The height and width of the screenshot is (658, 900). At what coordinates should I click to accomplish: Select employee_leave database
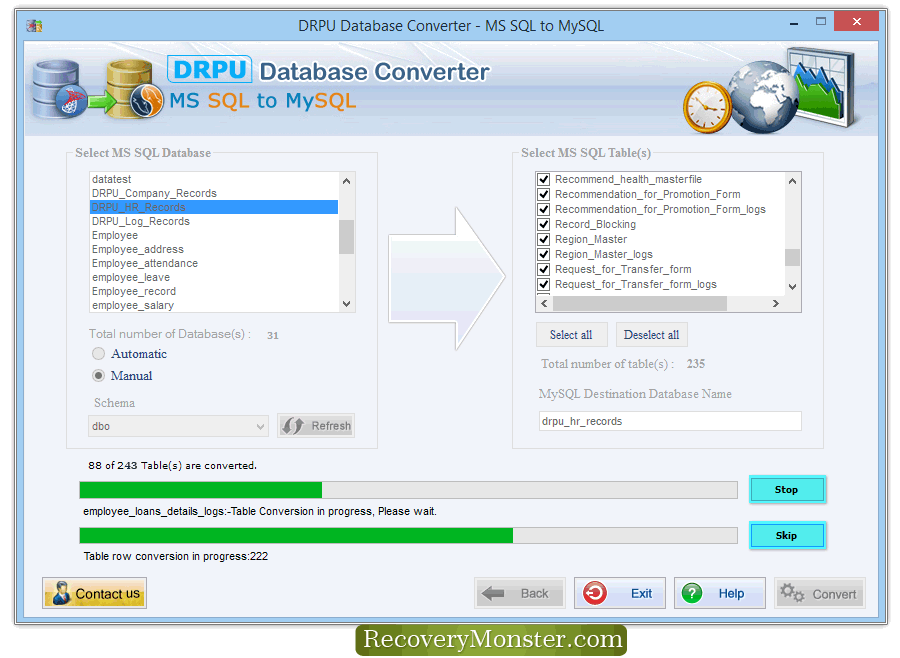[214, 277]
